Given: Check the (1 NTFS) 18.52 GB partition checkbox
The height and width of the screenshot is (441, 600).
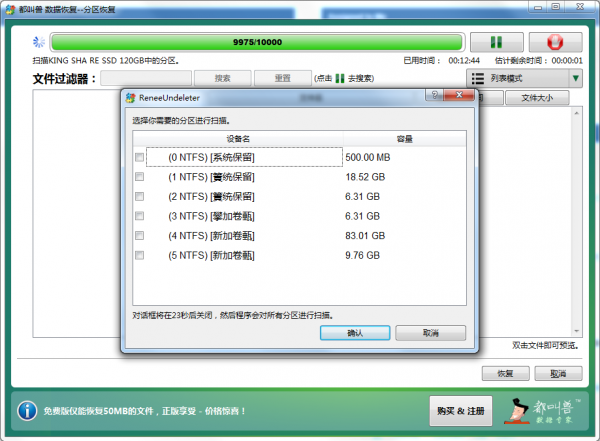Looking at the screenshot, I should [139, 177].
